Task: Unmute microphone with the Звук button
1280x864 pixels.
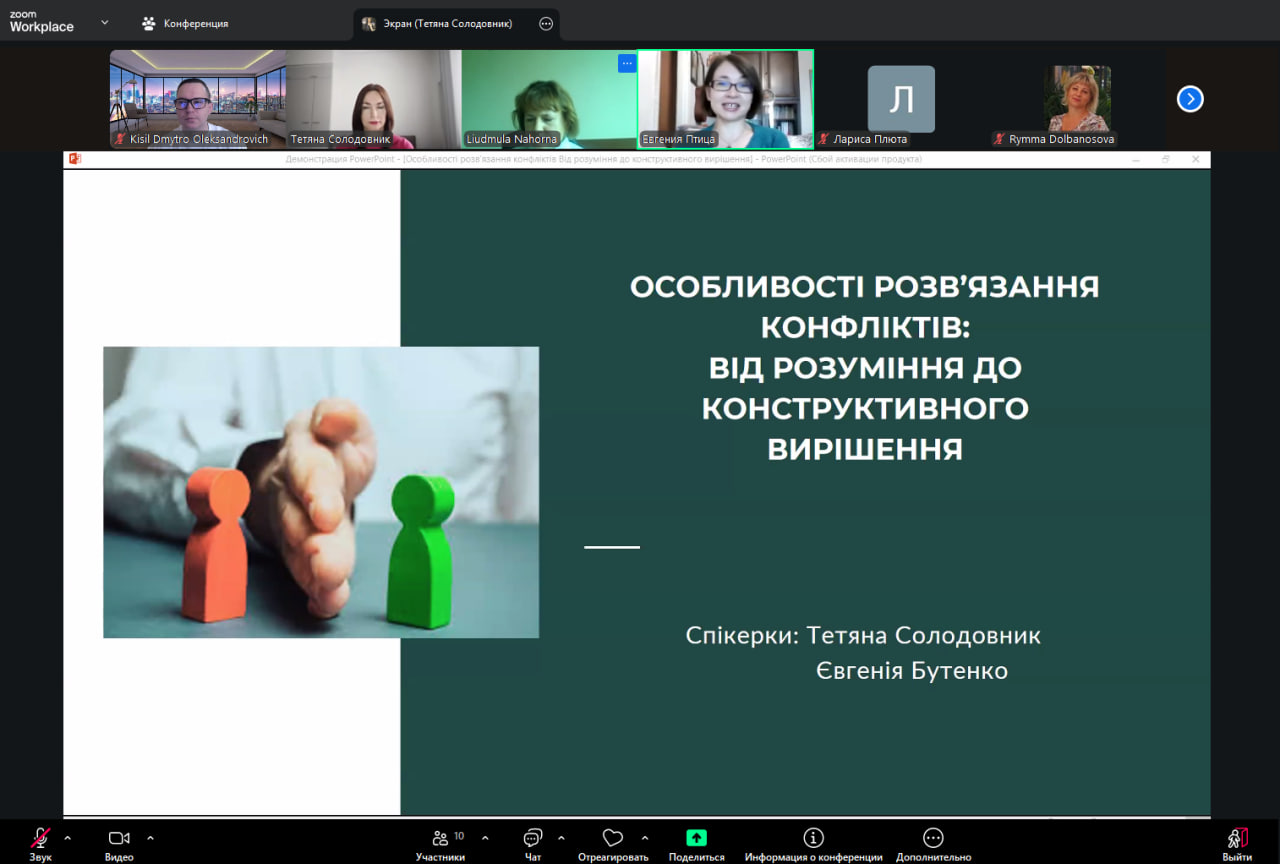Action: click(40, 839)
